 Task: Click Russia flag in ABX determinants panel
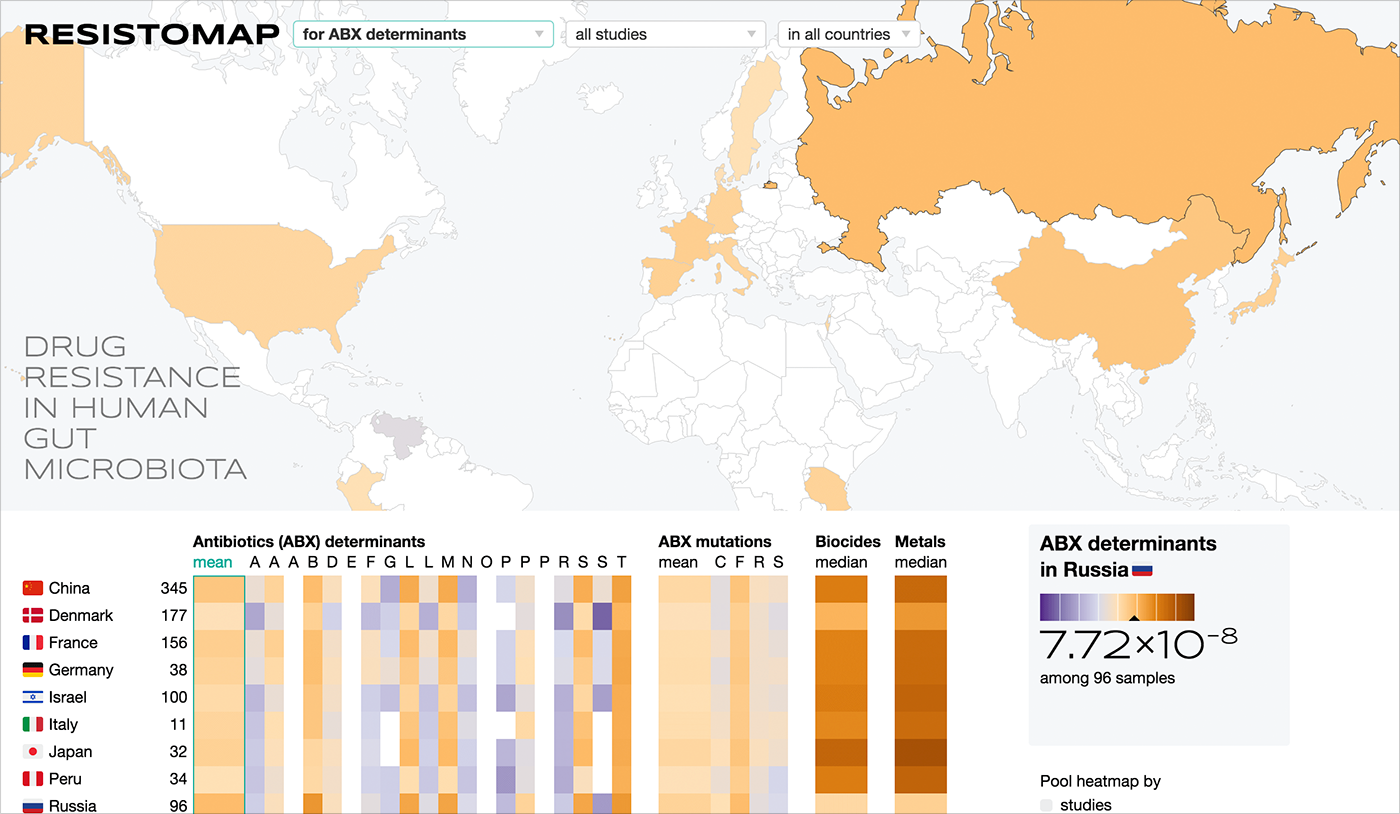coord(1142,571)
